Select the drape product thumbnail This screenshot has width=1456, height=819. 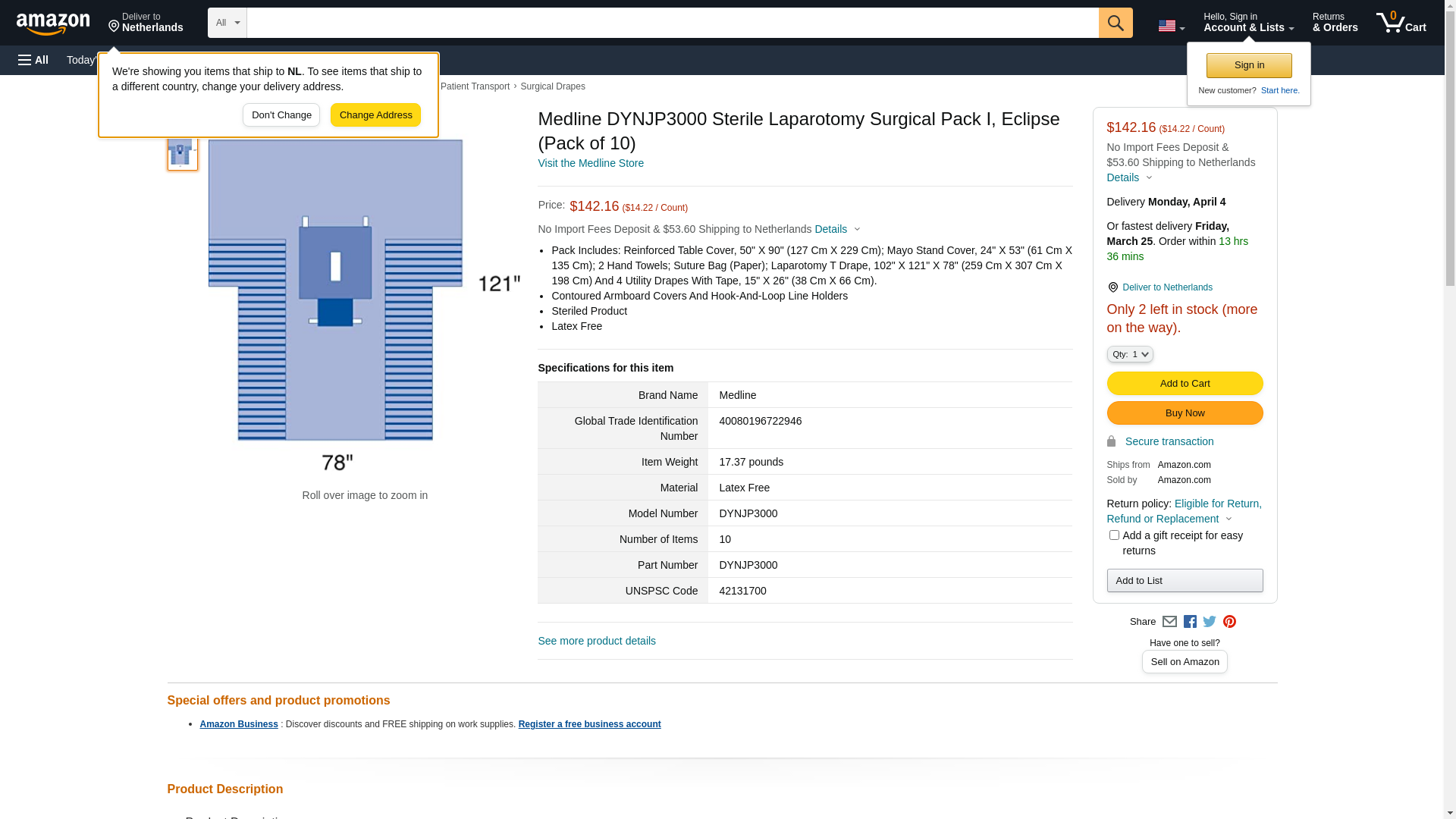pyautogui.click(x=182, y=153)
